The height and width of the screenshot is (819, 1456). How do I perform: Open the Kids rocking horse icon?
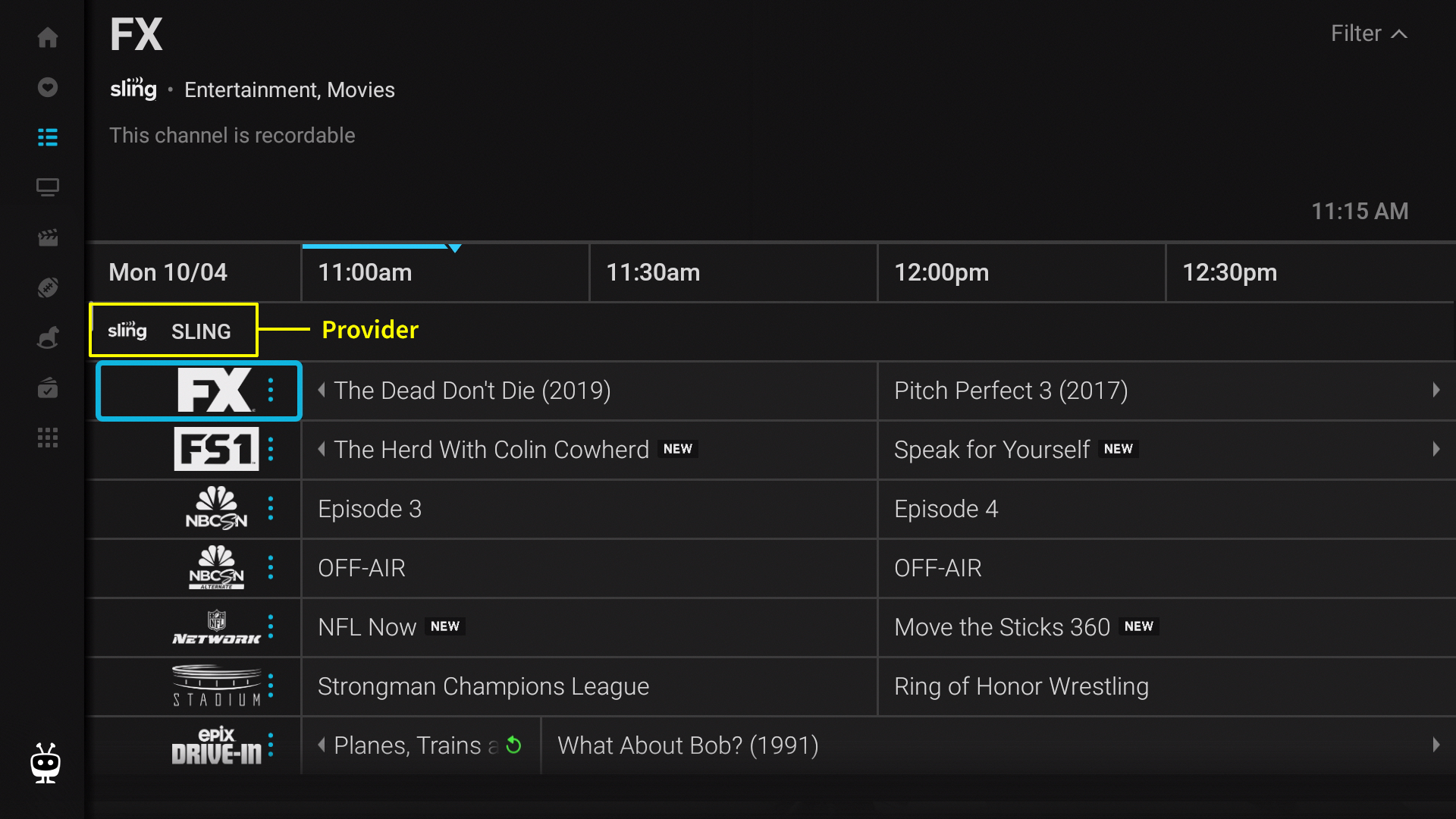48,337
